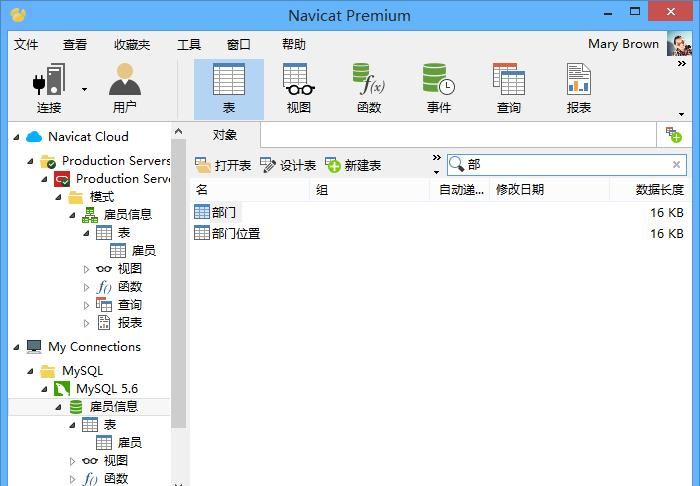The height and width of the screenshot is (486, 700).
Task: Select the 事件 event toolbar button
Action: tap(439, 89)
